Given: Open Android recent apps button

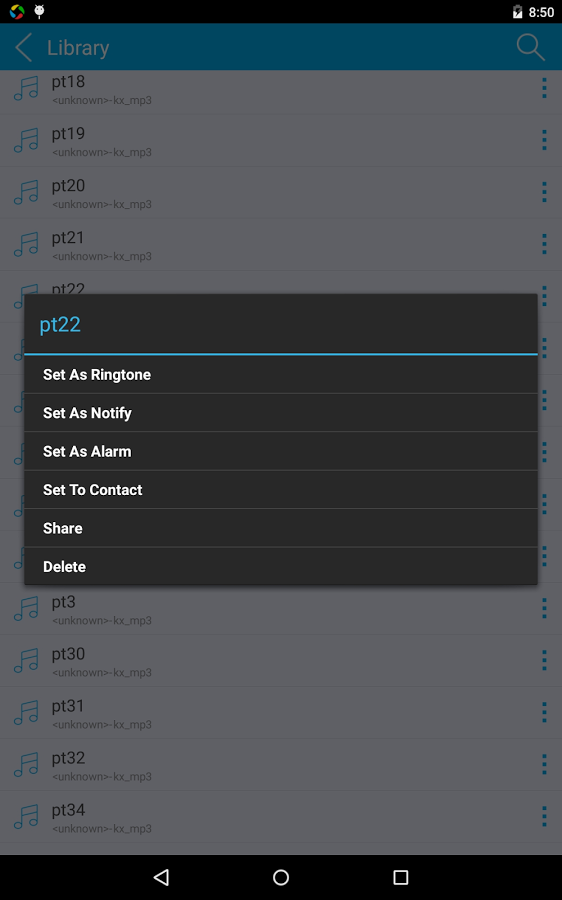Looking at the screenshot, I should click(401, 877).
